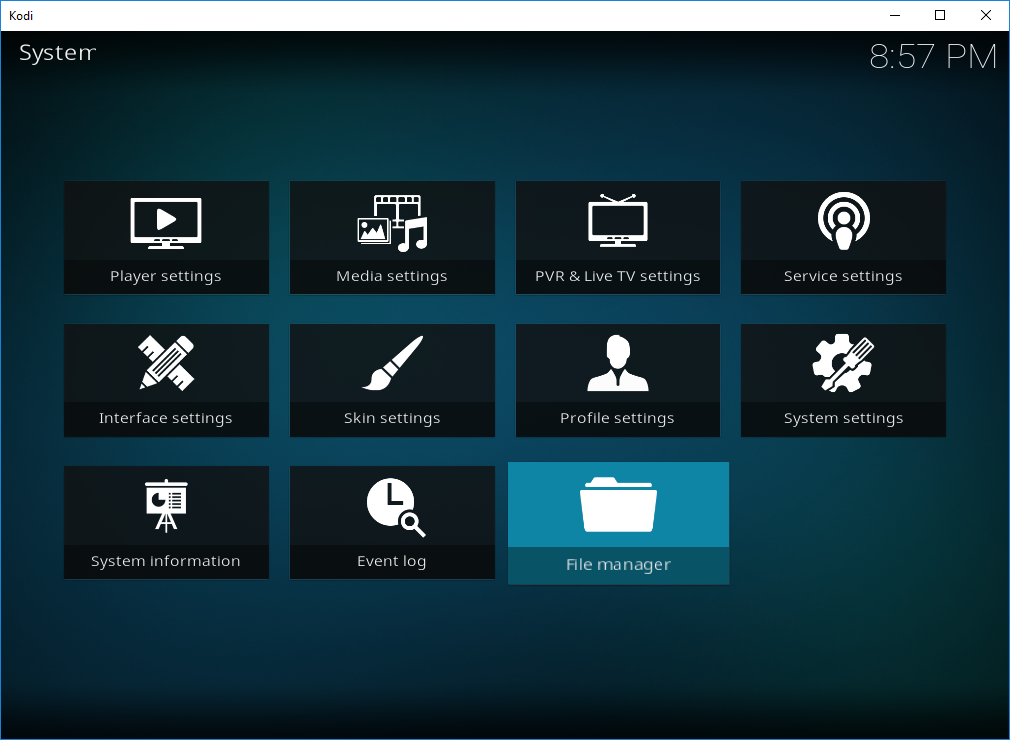Click the Event log clock and magnifier icon
This screenshot has height=740, width=1010.
tap(395, 508)
